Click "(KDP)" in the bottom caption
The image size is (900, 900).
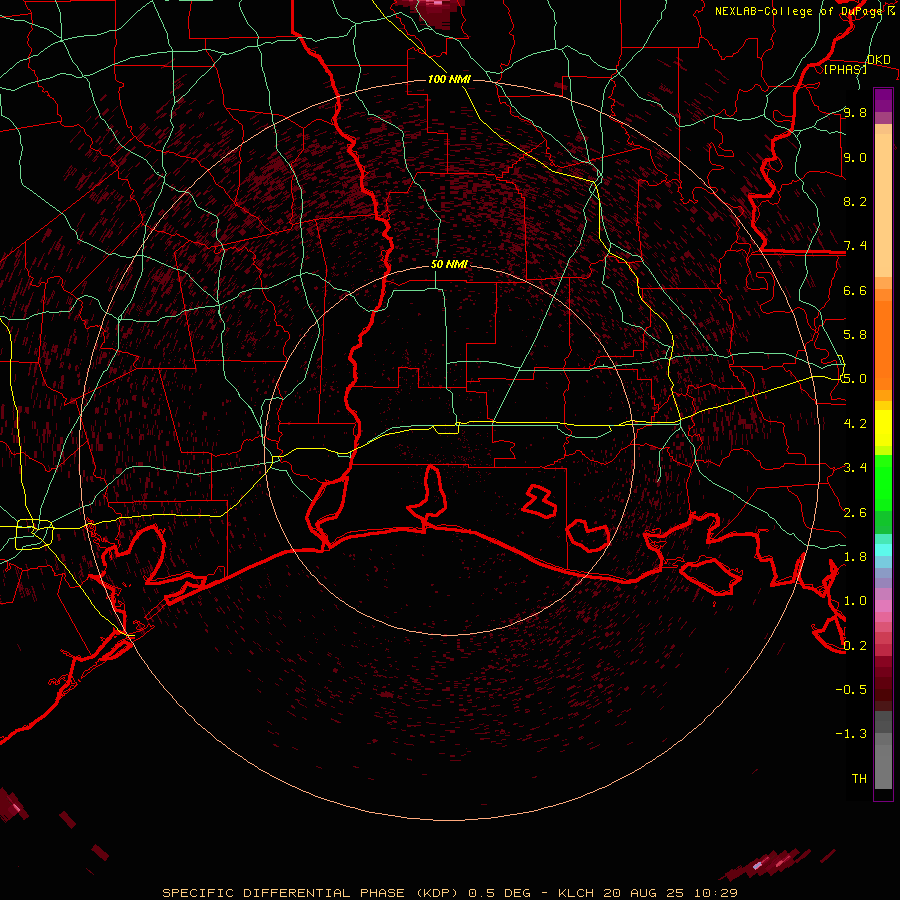point(437,893)
